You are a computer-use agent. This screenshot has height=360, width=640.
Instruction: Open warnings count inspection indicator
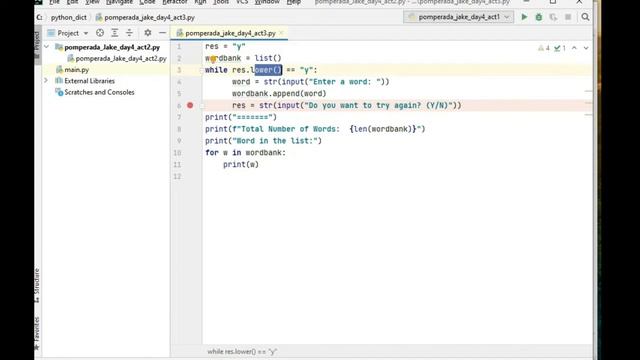544,48
